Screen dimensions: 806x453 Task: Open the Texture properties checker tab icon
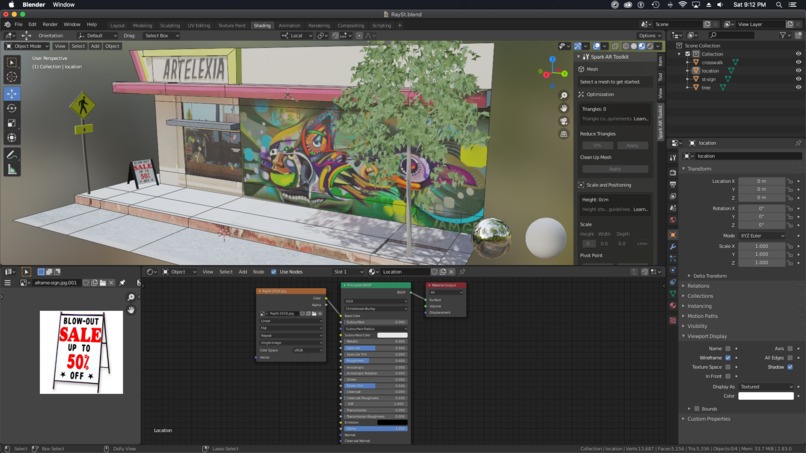[672, 320]
